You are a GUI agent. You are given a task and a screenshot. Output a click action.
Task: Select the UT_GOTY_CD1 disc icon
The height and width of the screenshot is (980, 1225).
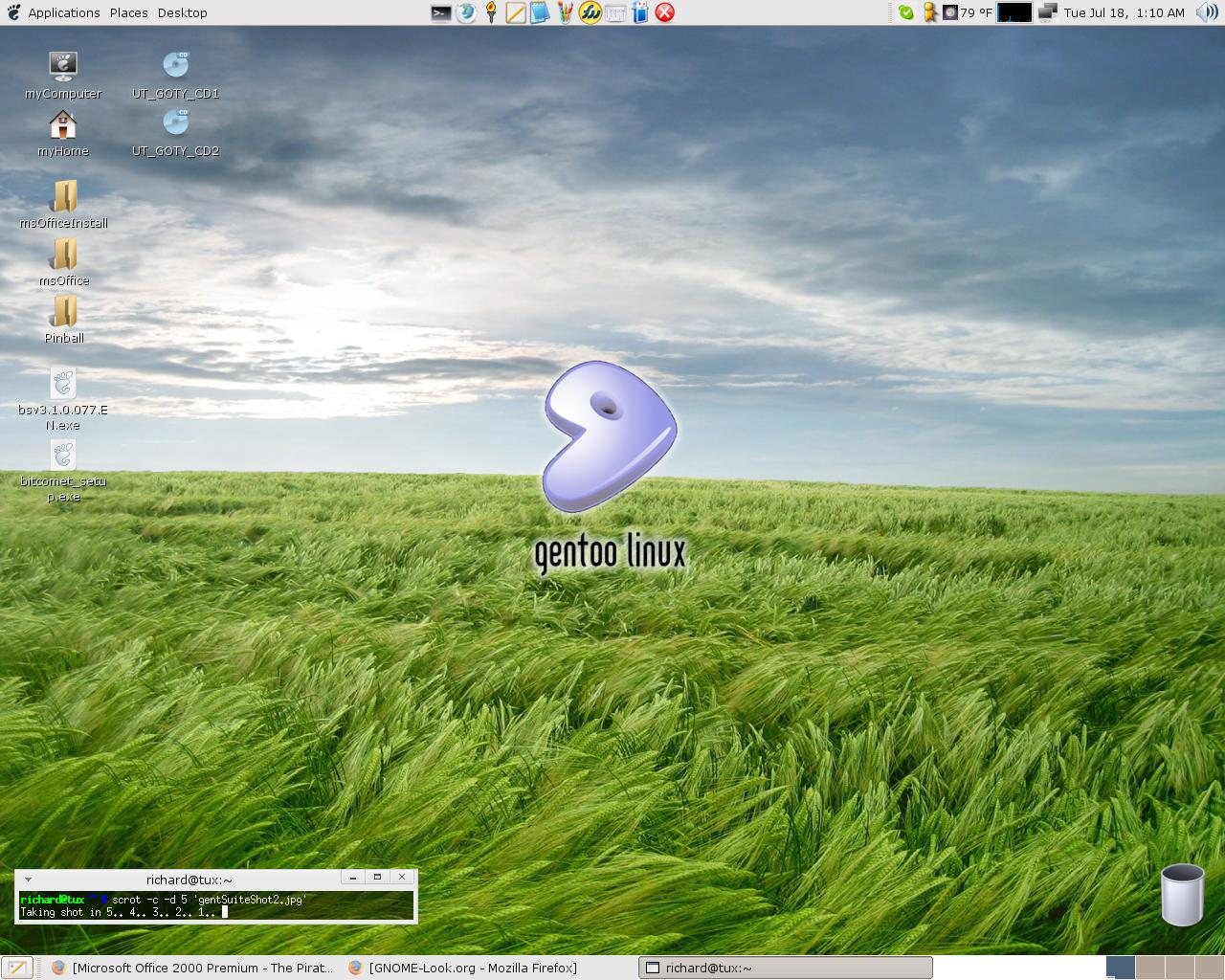(176, 76)
